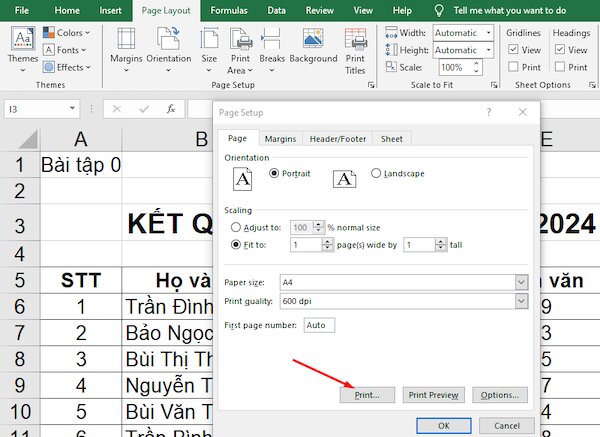Open the Name Box dropdown arrow
Image resolution: width=600 pixels, height=437 pixels.
72,109
